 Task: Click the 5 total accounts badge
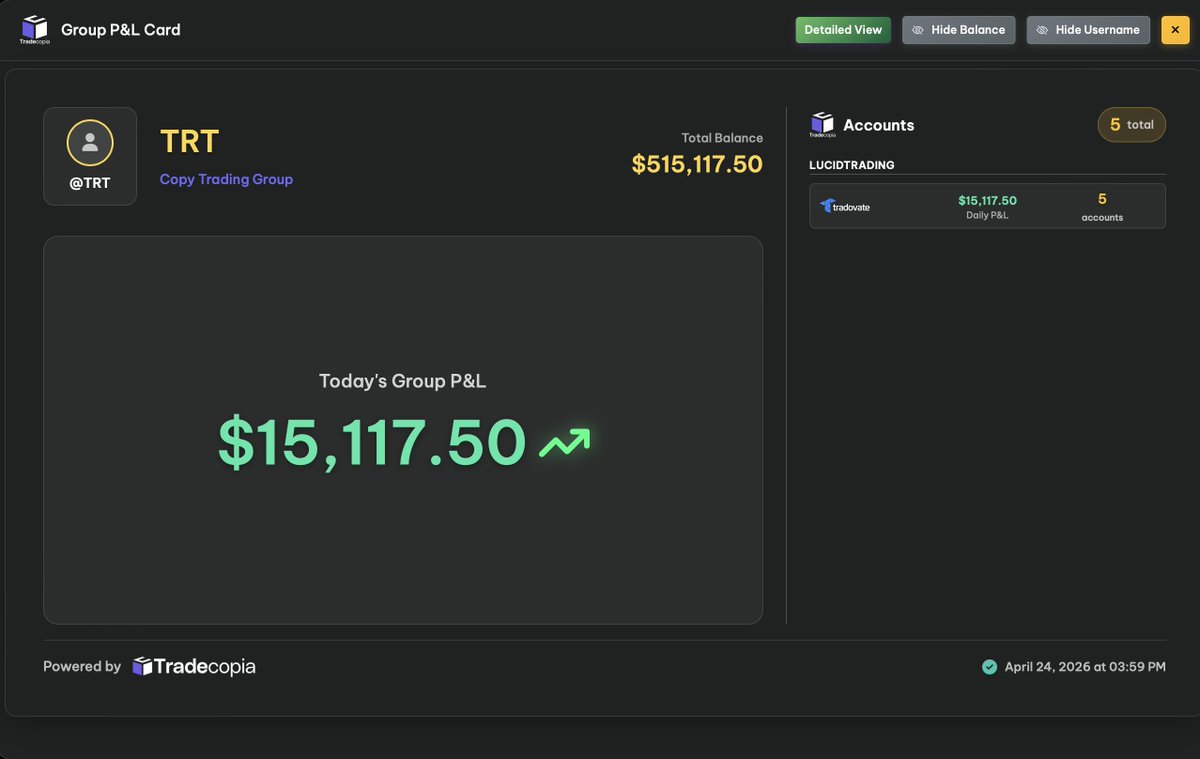click(1131, 125)
